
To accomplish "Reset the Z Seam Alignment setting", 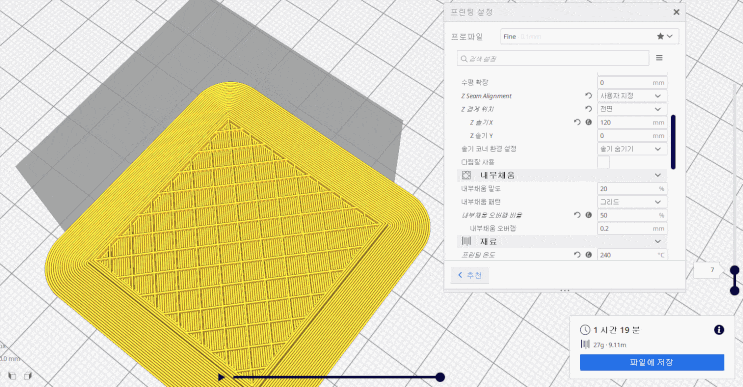I will pos(588,96).
